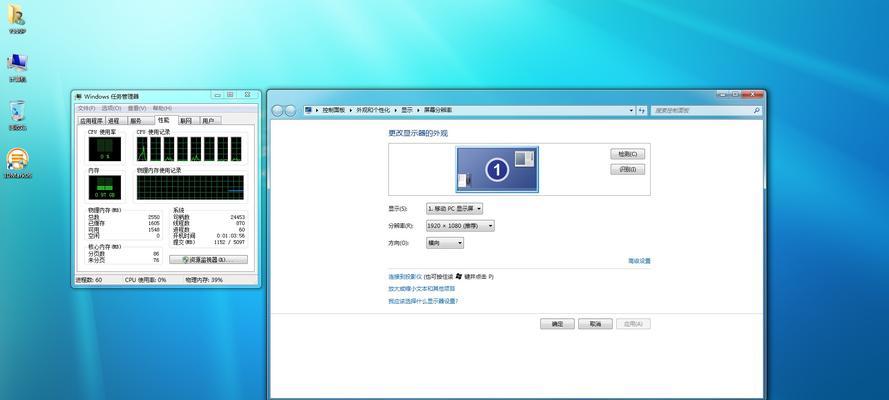889x400 pixels.
Task: Click the 取消 button
Action: (595, 324)
